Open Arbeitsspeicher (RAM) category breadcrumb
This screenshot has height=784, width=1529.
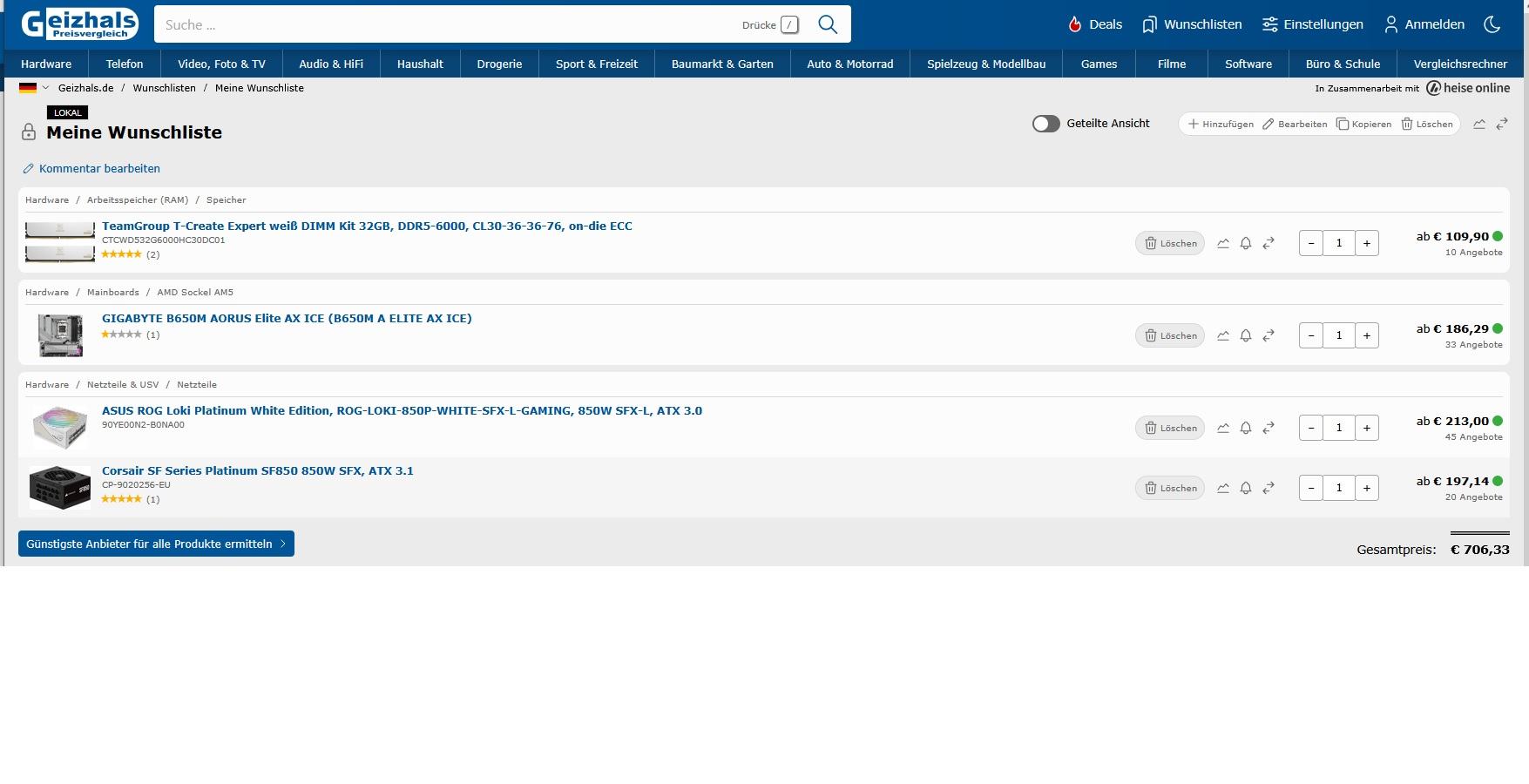click(138, 200)
